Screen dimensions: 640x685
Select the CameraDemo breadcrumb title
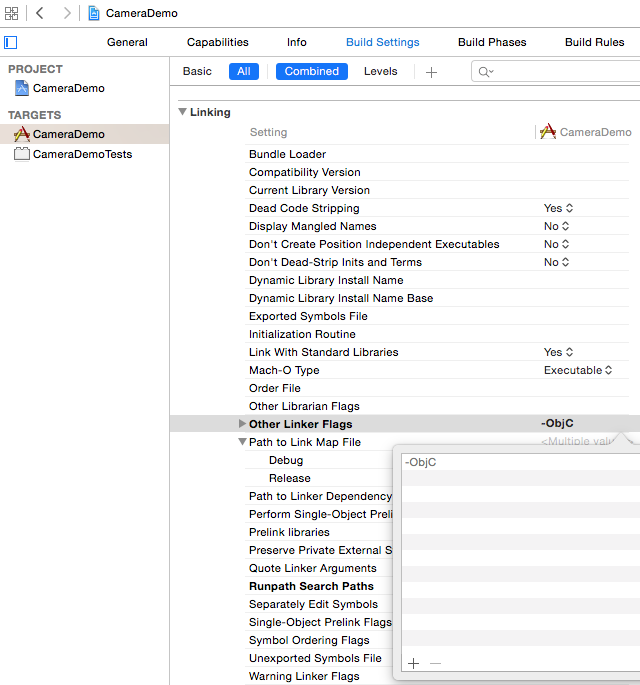pyautogui.click(x=142, y=13)
